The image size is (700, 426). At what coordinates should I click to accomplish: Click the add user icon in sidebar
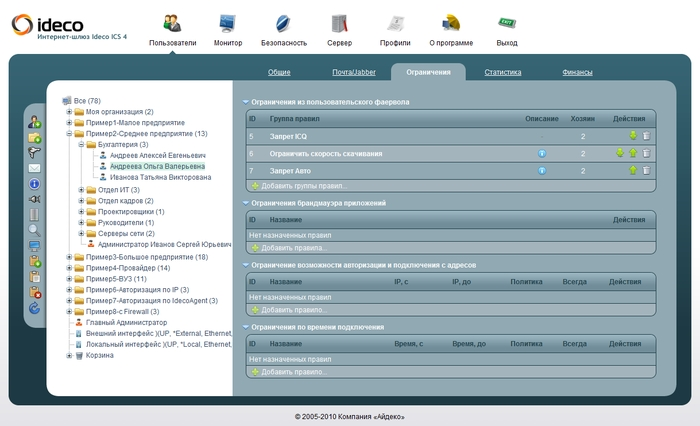(x=35, y=122)
